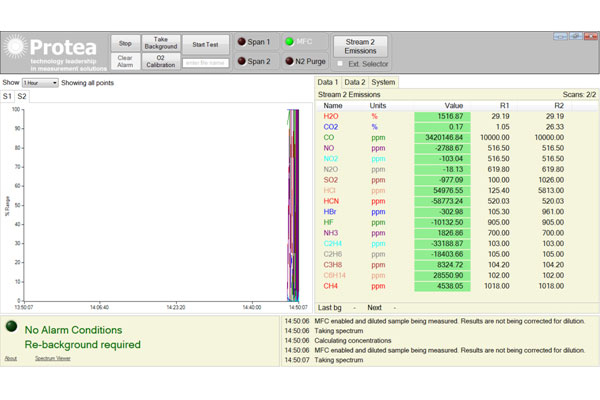
Task: Click the CO2 R2 value 26.33
Action: point(555,127)
